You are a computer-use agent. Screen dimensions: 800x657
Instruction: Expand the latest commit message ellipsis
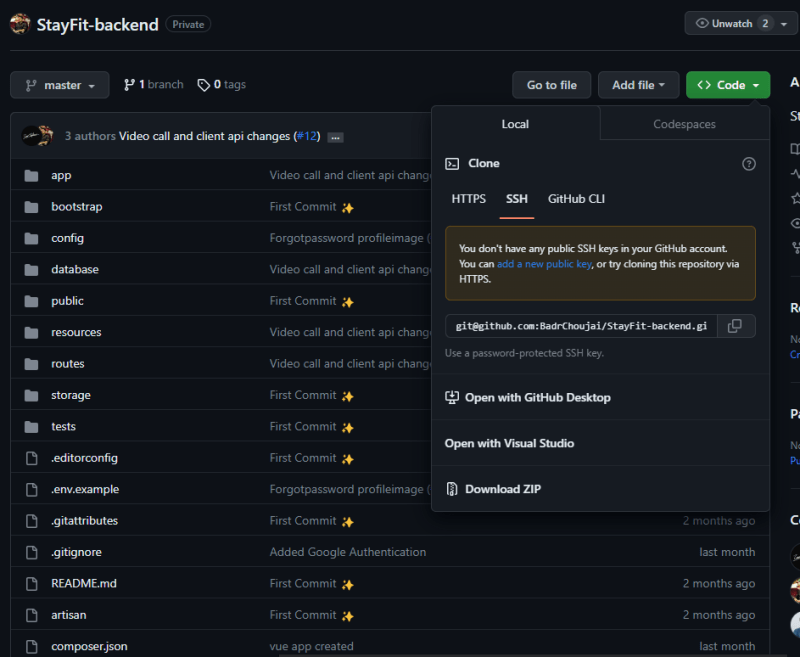335,137
